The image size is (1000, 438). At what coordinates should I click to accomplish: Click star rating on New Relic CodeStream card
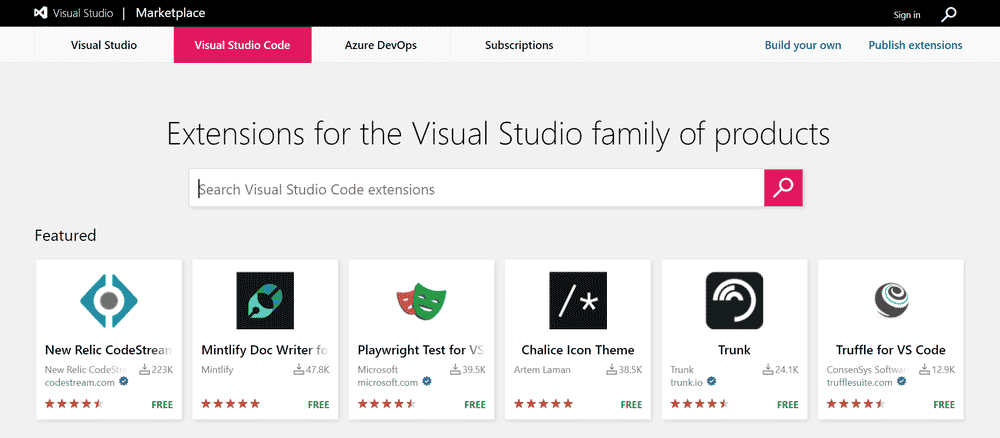pyautogui.click(x=74, y=404)
